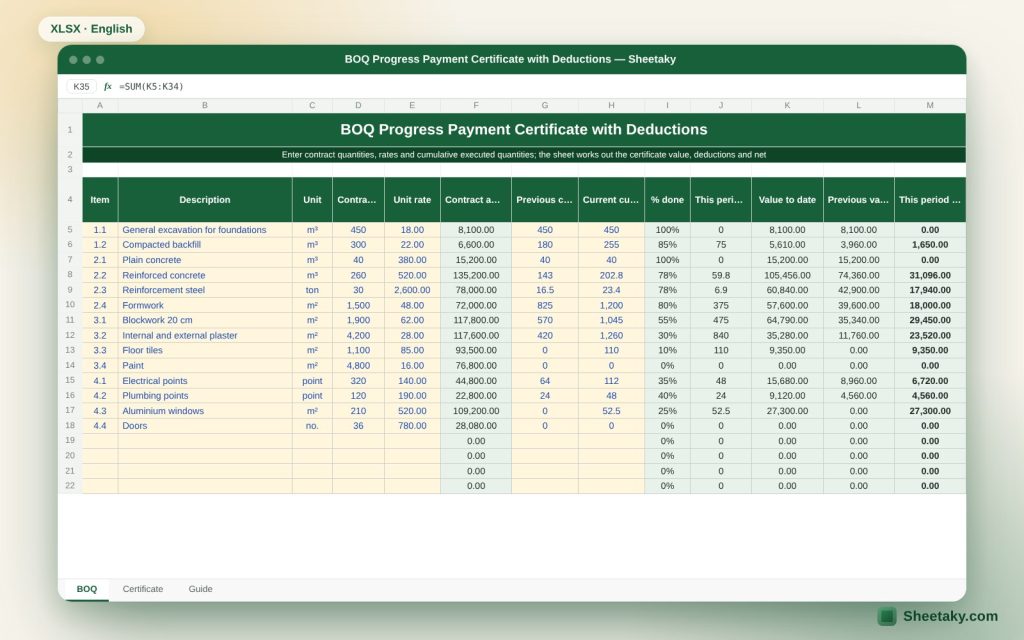The height and width of the screenshot is (640, 1024).
Task: Click current cumulative quantity 202.8
Action: tap(611, 276)
